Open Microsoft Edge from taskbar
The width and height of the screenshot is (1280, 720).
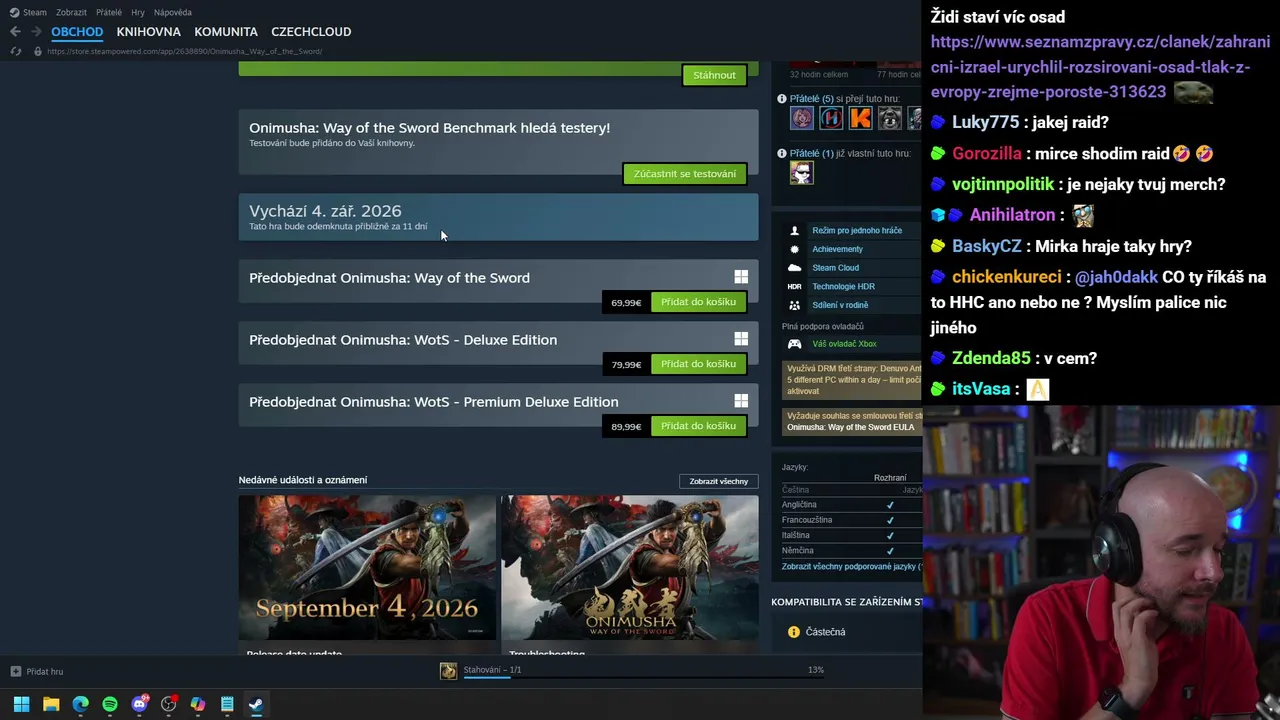tap(80, 704)
